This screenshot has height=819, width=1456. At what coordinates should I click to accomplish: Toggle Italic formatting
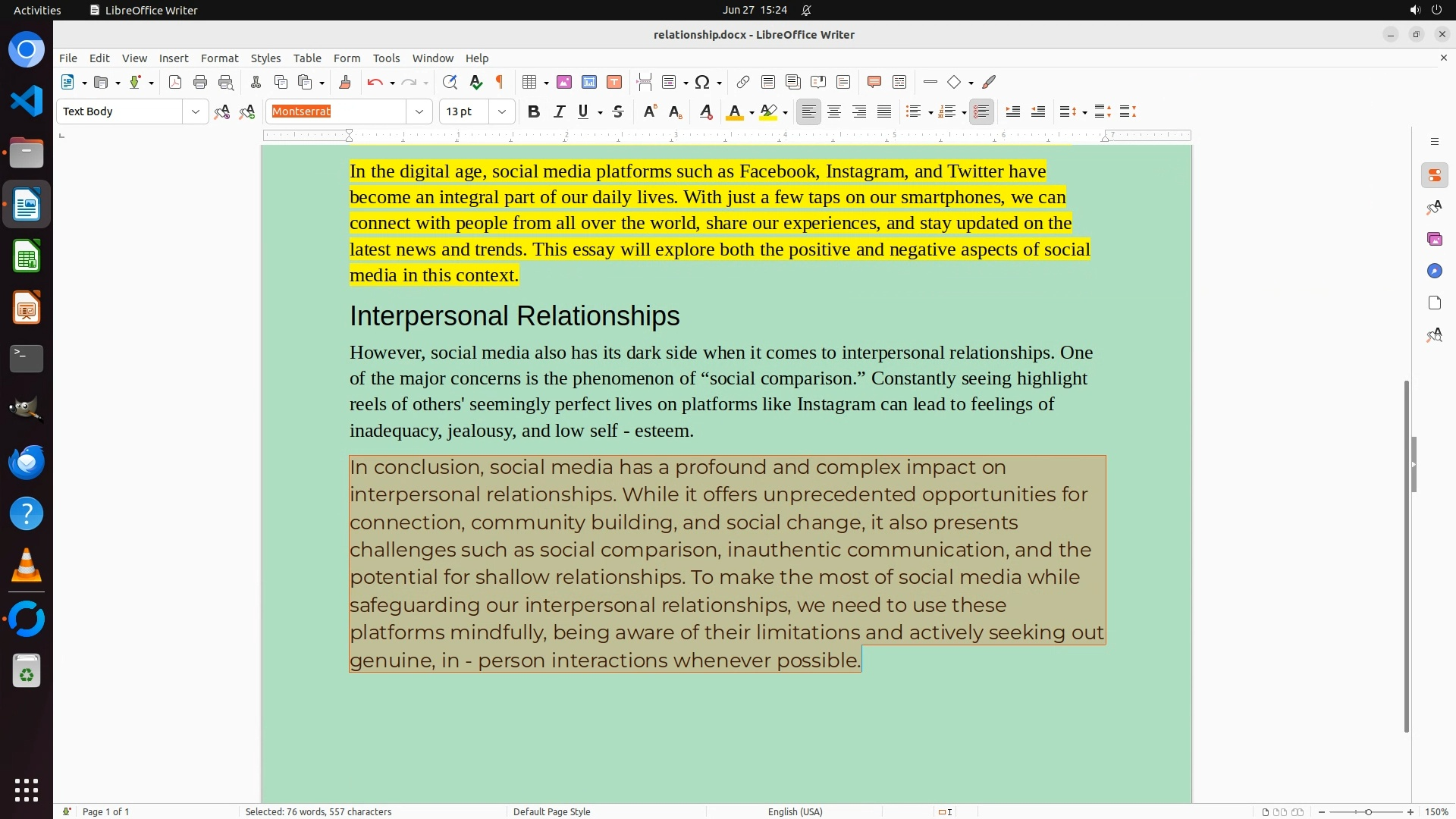(559, 112)
